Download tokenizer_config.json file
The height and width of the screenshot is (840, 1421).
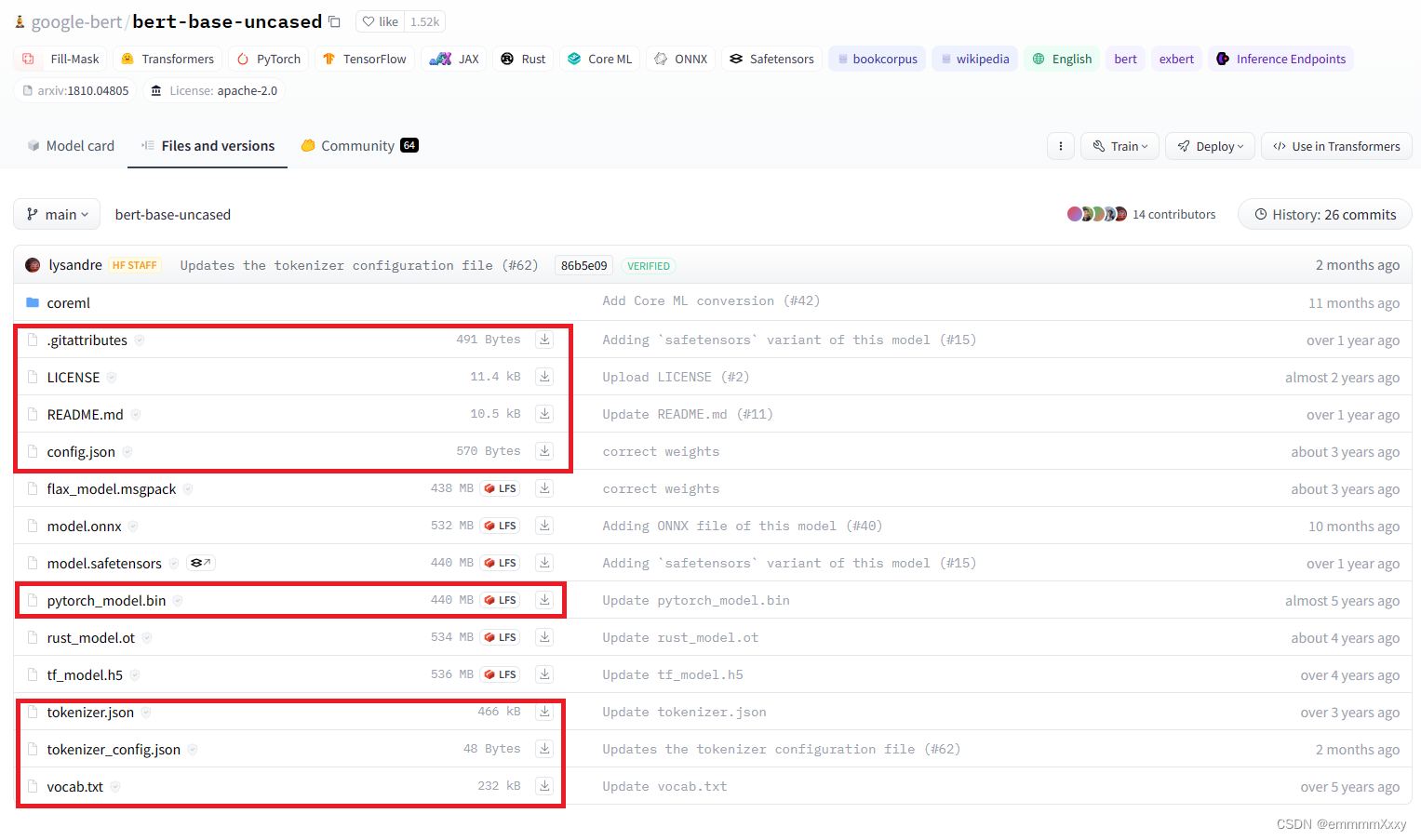coord(544,749)
